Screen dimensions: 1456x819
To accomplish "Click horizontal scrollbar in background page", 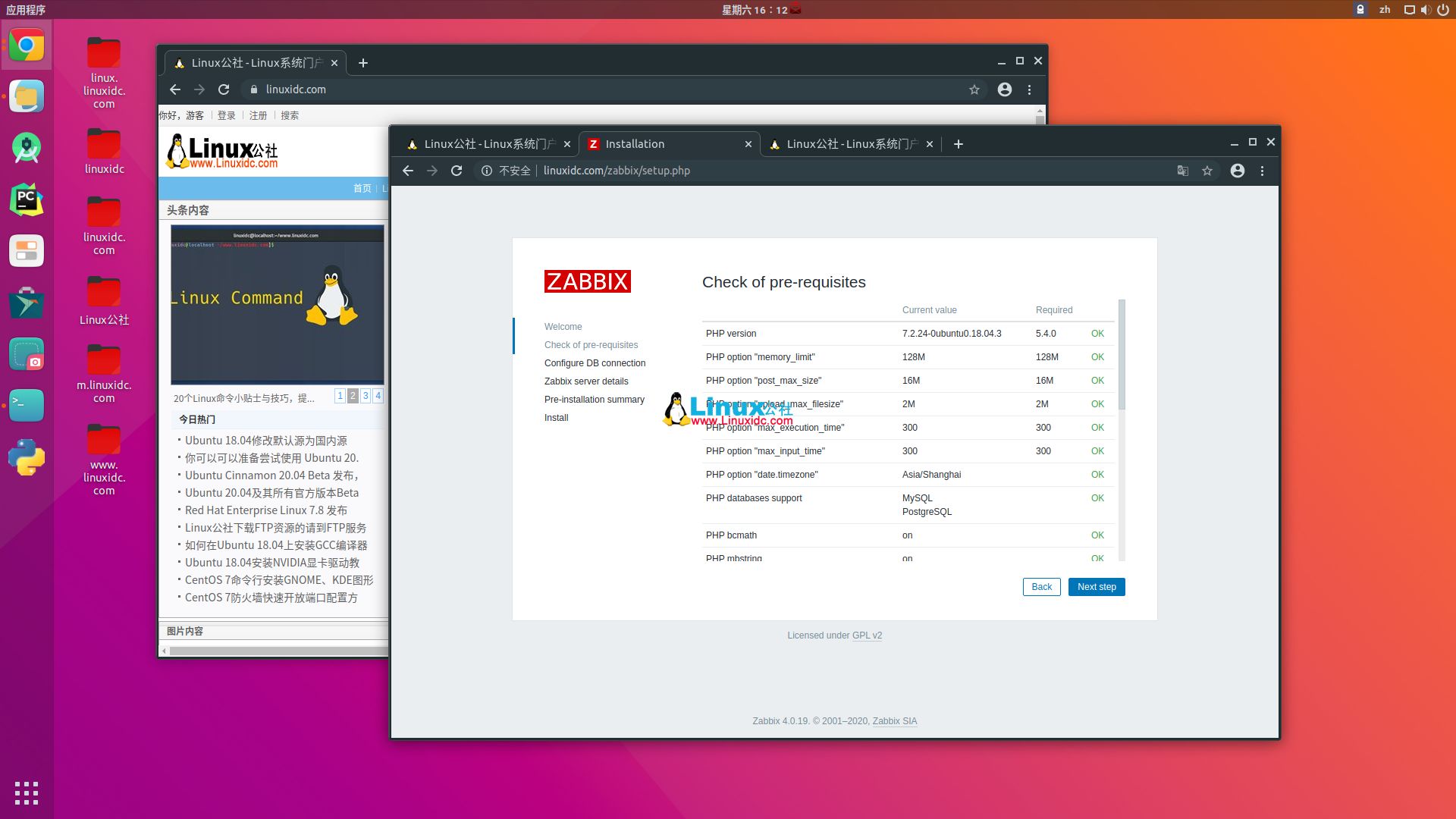I will pyautogui.click(x=279, y=651).
